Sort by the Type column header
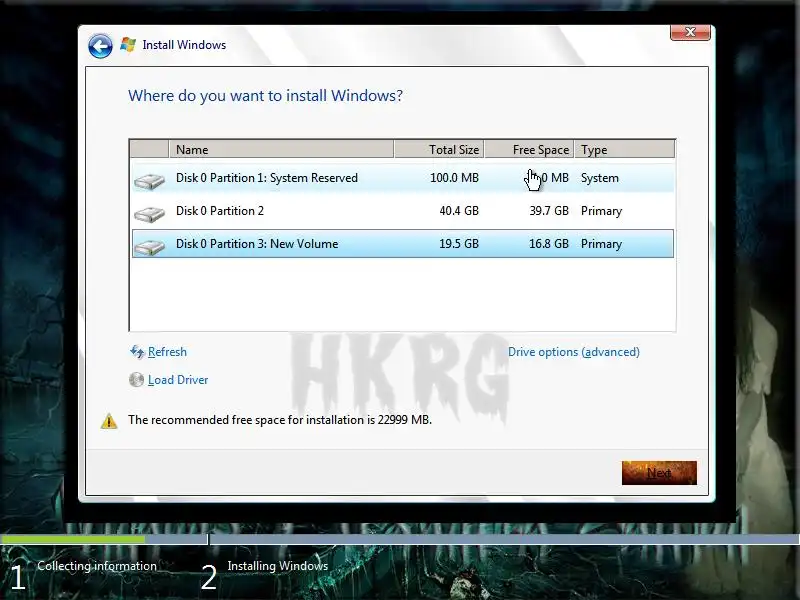This screenshot has height=600, width=800. tap(624, 149)
